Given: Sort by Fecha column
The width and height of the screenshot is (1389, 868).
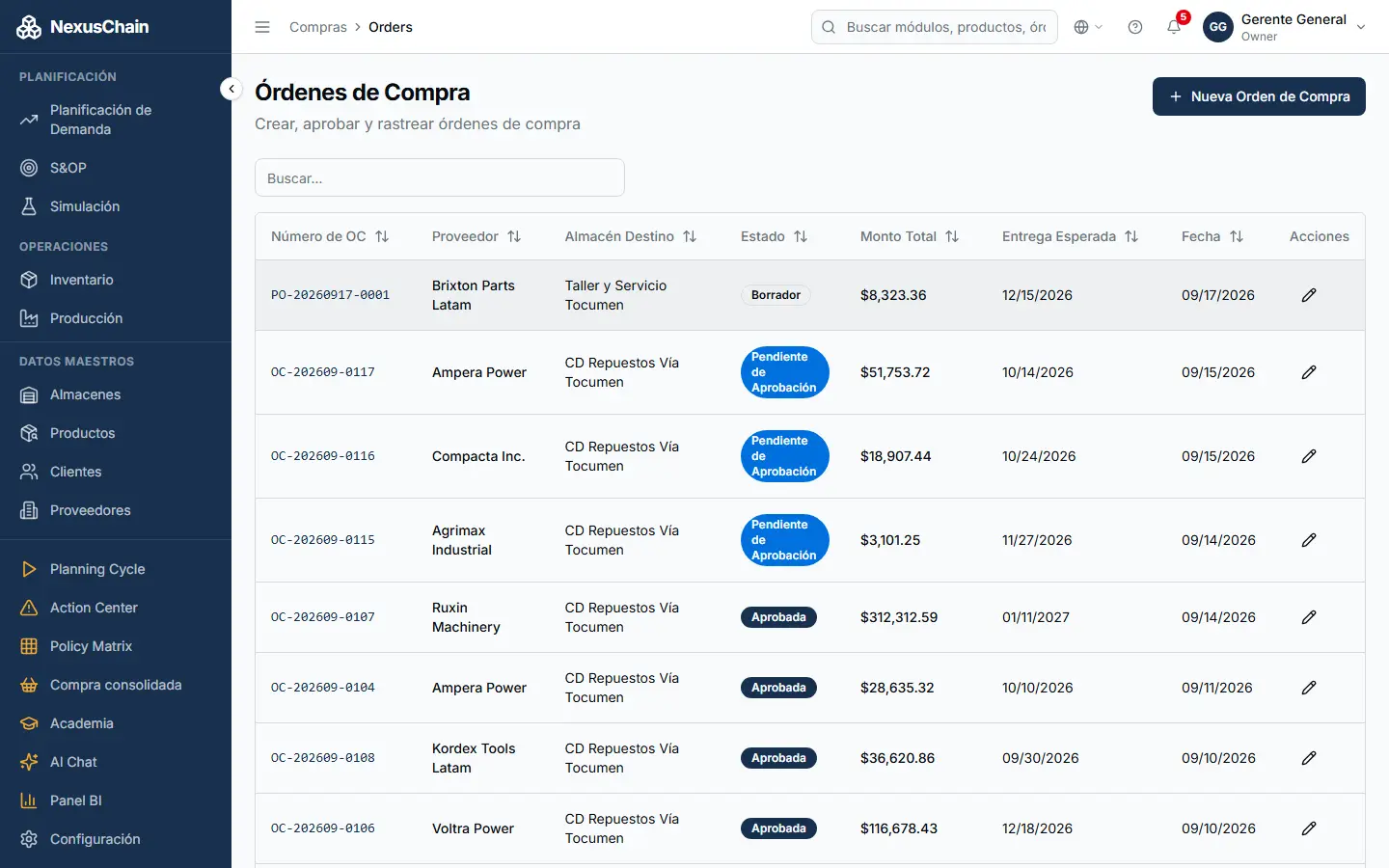Looking at the screenshot, I should click(x=1212, y=236).
